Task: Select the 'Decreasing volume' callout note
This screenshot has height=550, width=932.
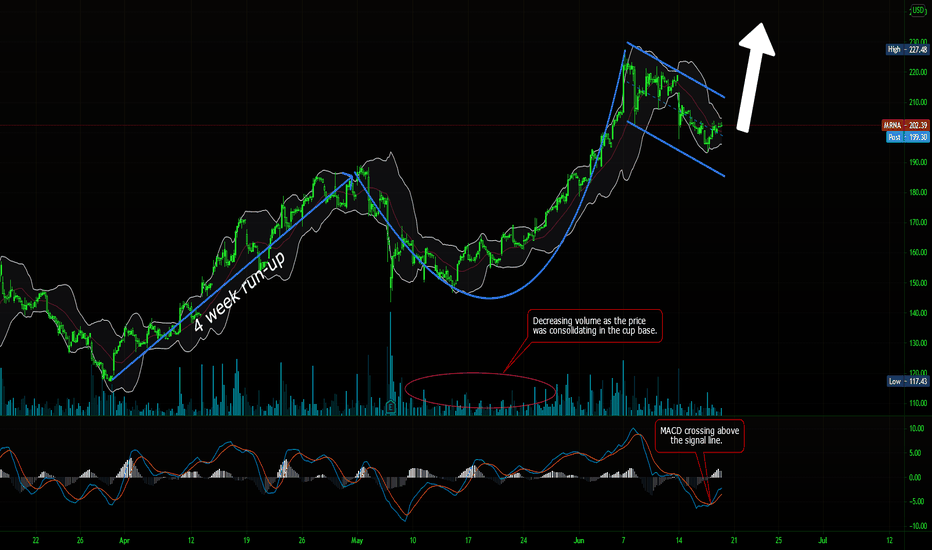Action: coord(595,326)
